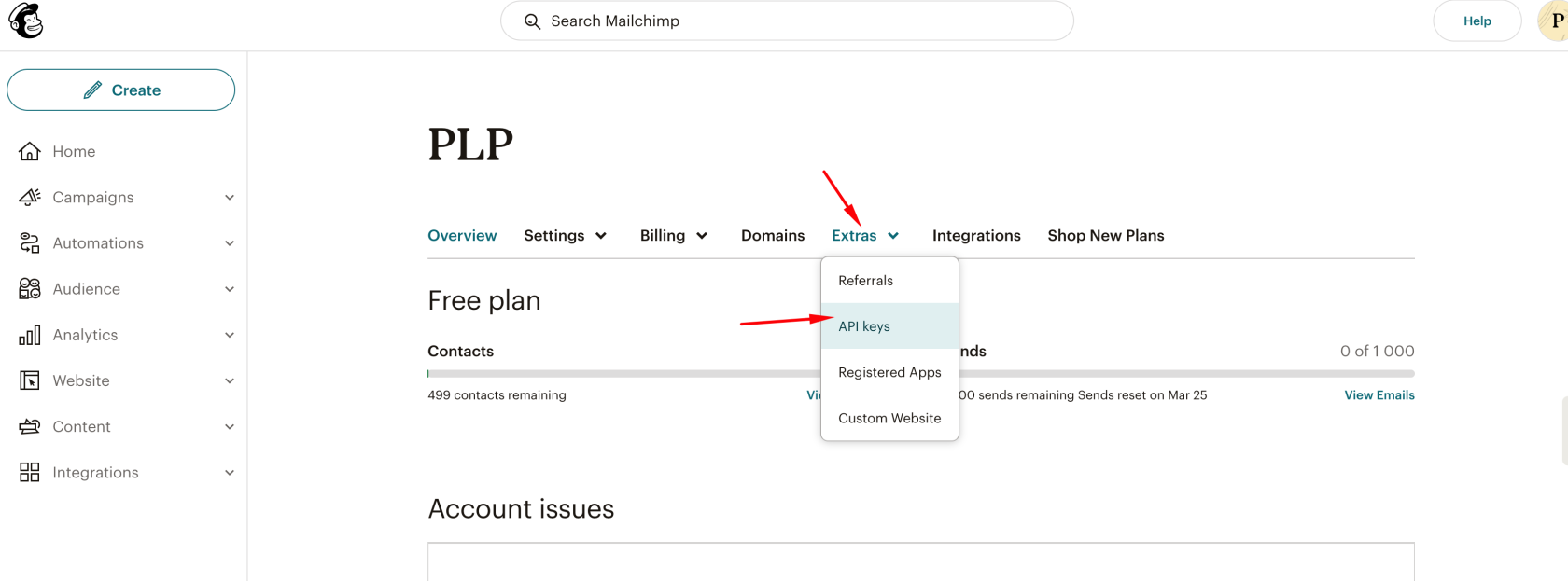Viewport: 1568px width, 581px height.
Task: Click the Extras tab label
Action: click(x=854, y=236)
